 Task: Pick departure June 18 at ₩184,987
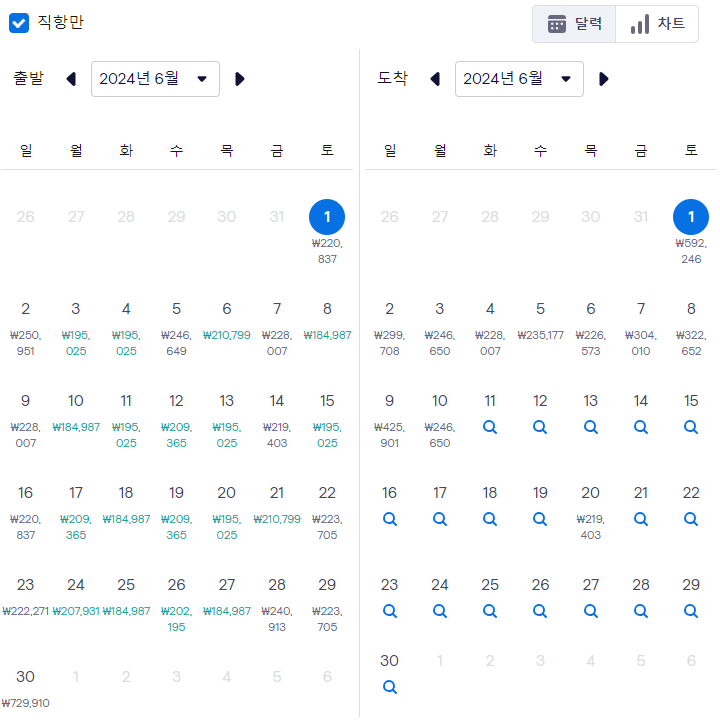pos(126,505)
